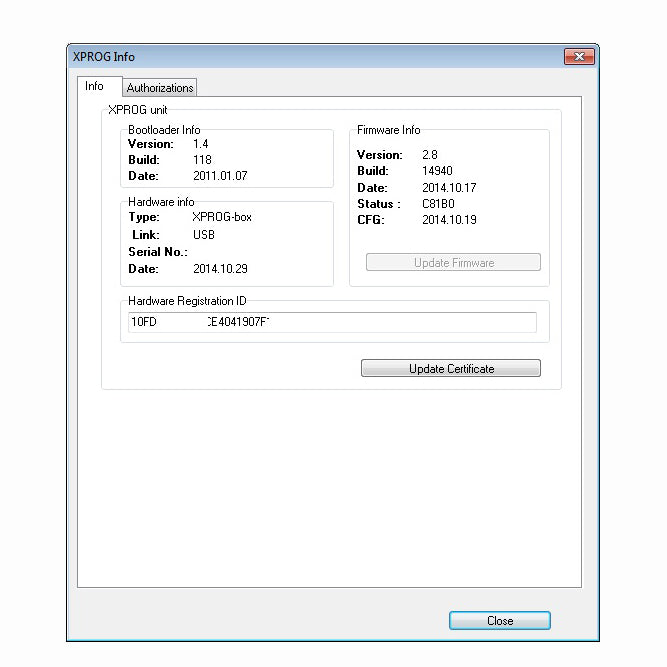The image size is (667, 667).
Task: Click the CFG date 2014.10.19
Action: click(448, 220)
